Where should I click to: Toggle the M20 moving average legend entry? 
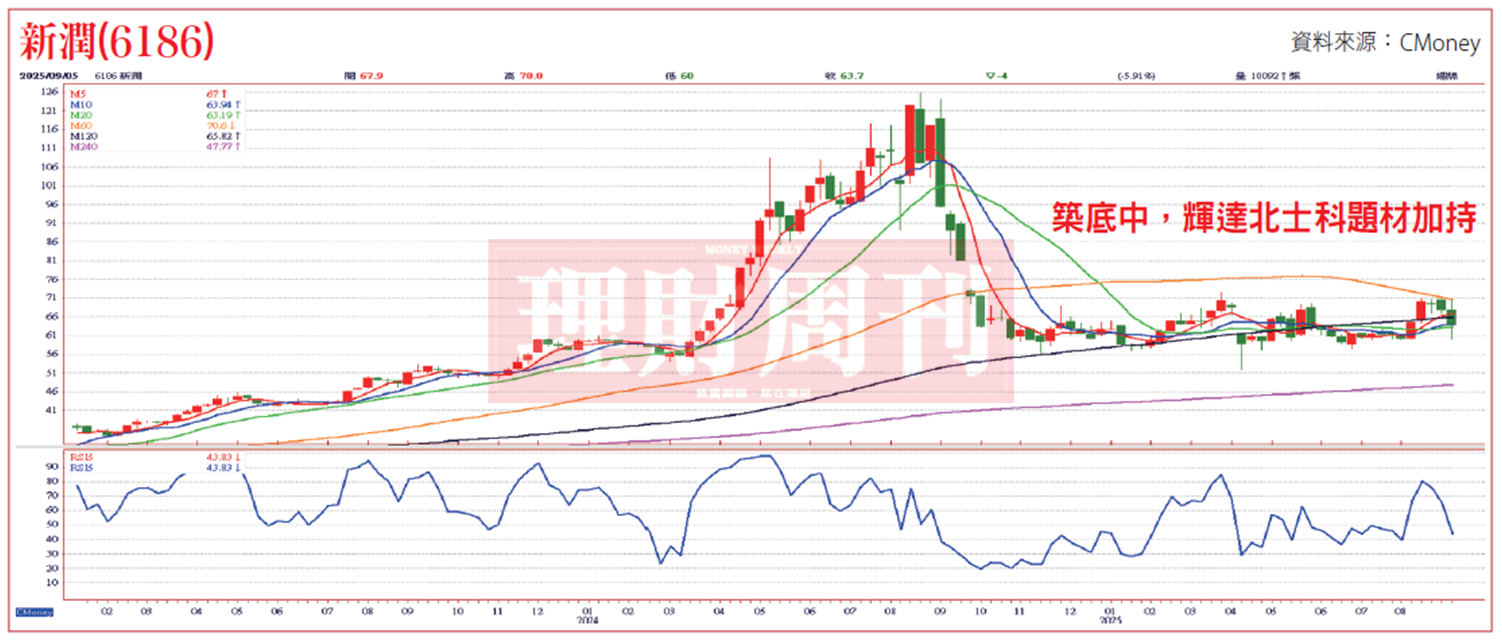[80, 114]
